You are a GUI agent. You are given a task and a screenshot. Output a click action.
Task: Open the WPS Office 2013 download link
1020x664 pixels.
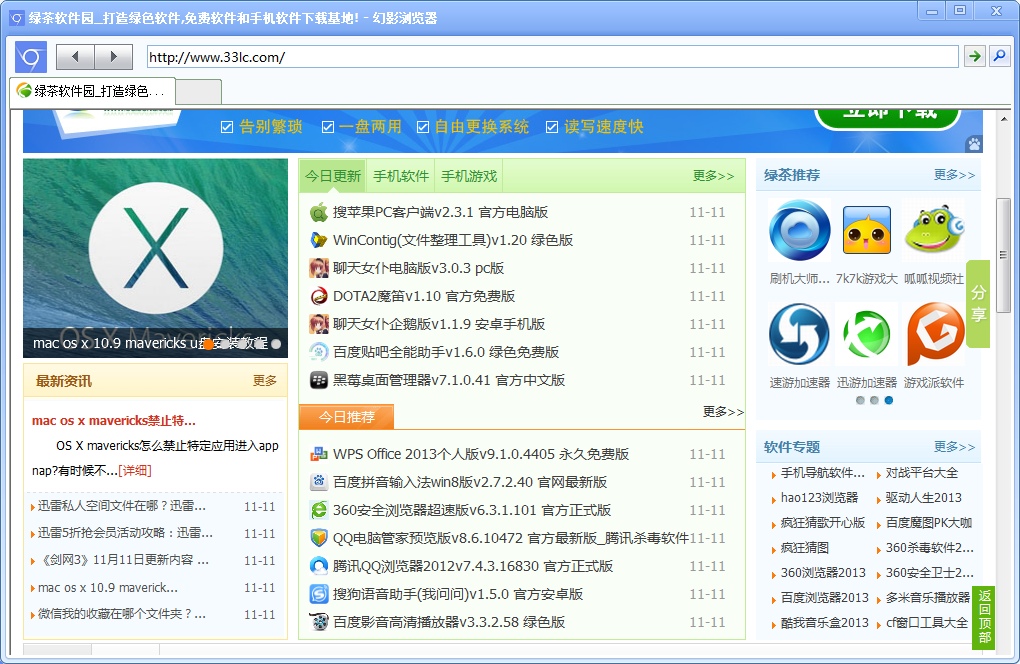pyautogui.click(x=480, y=454)
